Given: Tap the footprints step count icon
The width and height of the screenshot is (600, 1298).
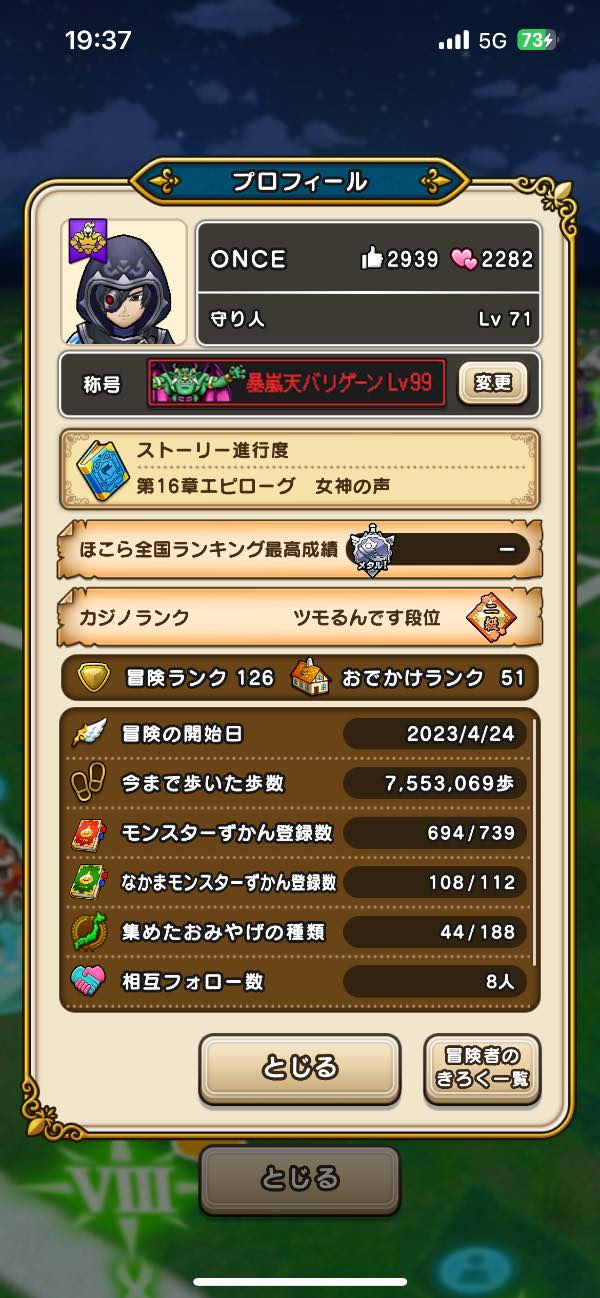Looking at the screenshot, I should point(88,784).
